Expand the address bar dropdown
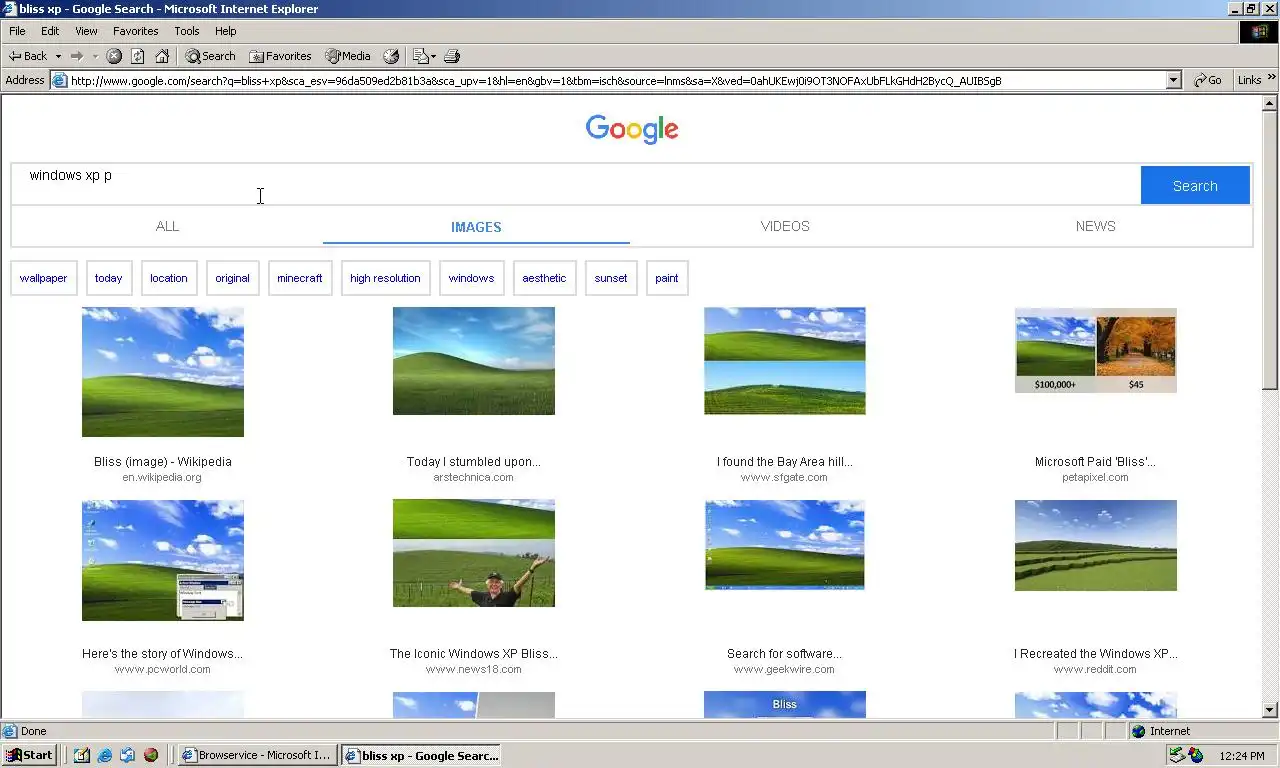The height and width of the screenshot is (768, 1280). 1174,81
